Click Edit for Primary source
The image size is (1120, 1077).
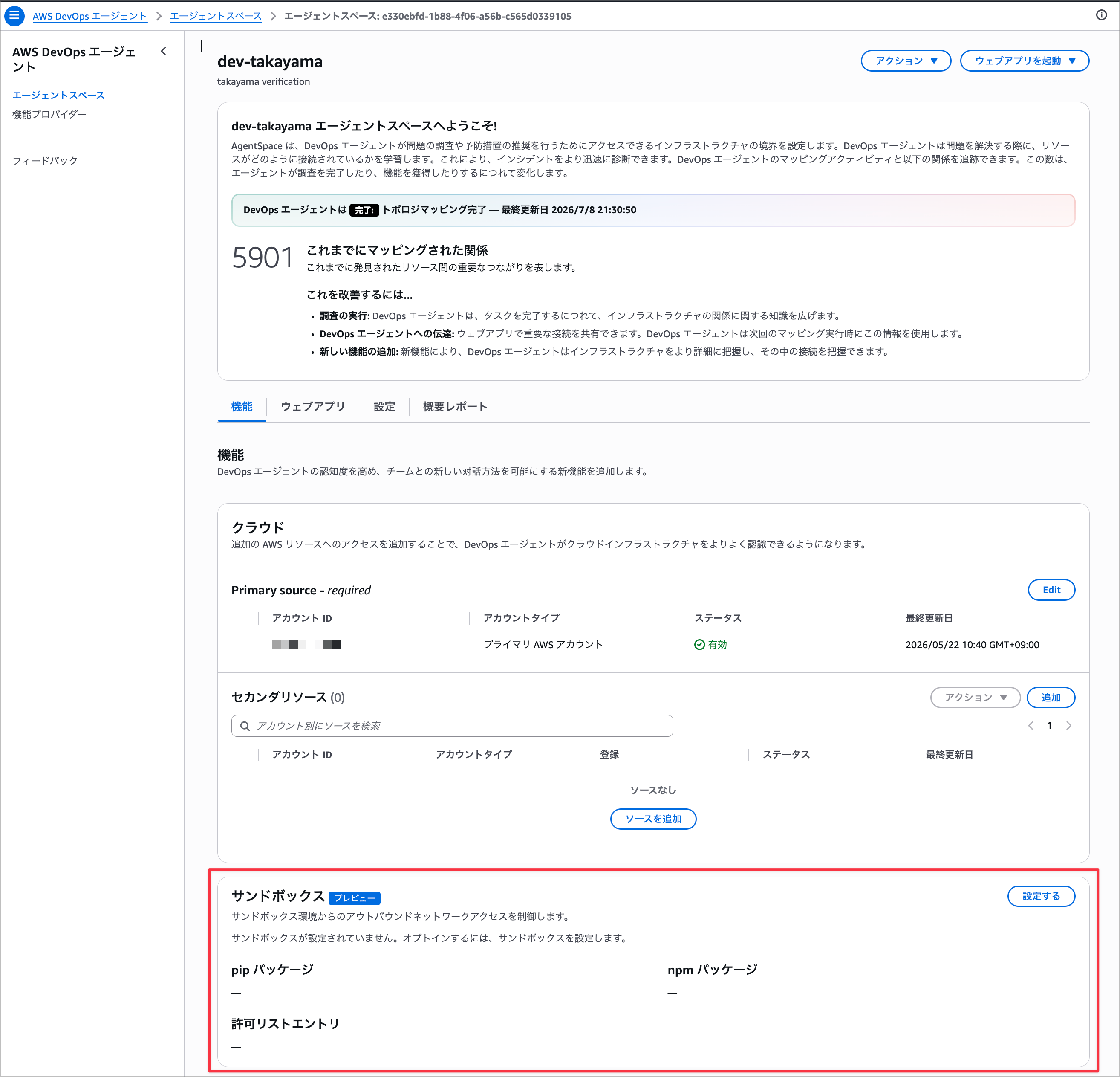click(1051, 590)
